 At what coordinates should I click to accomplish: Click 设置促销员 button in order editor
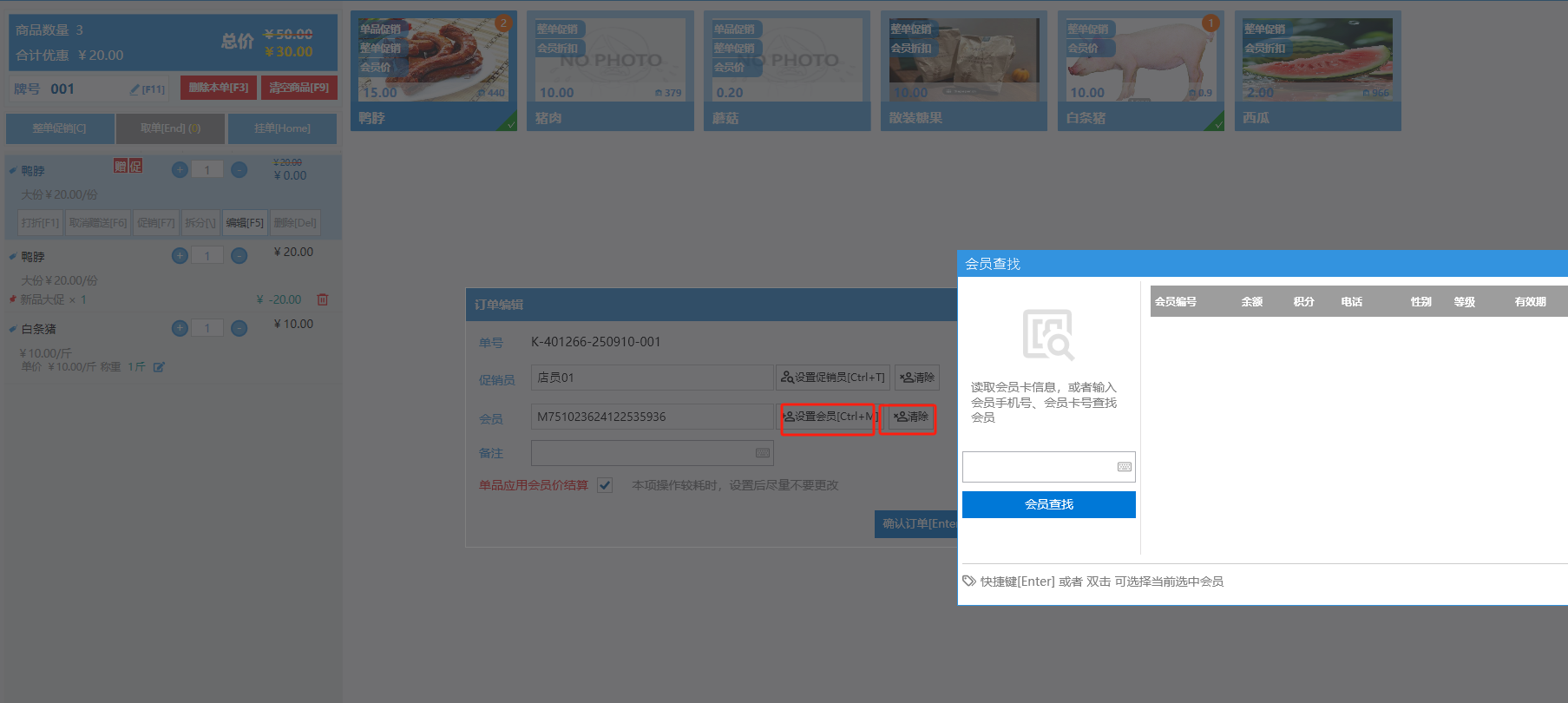click(832, 378)
